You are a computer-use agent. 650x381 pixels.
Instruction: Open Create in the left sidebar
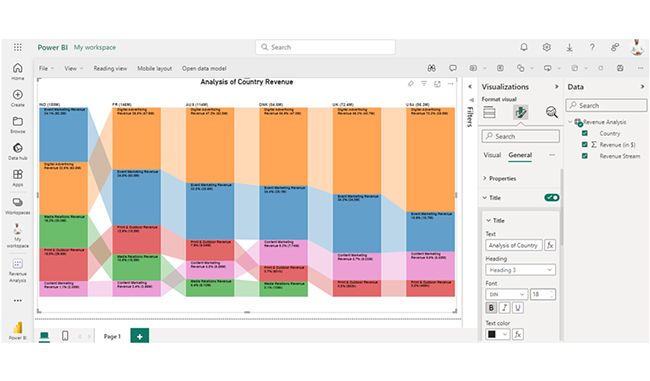(x=17, y=98)
